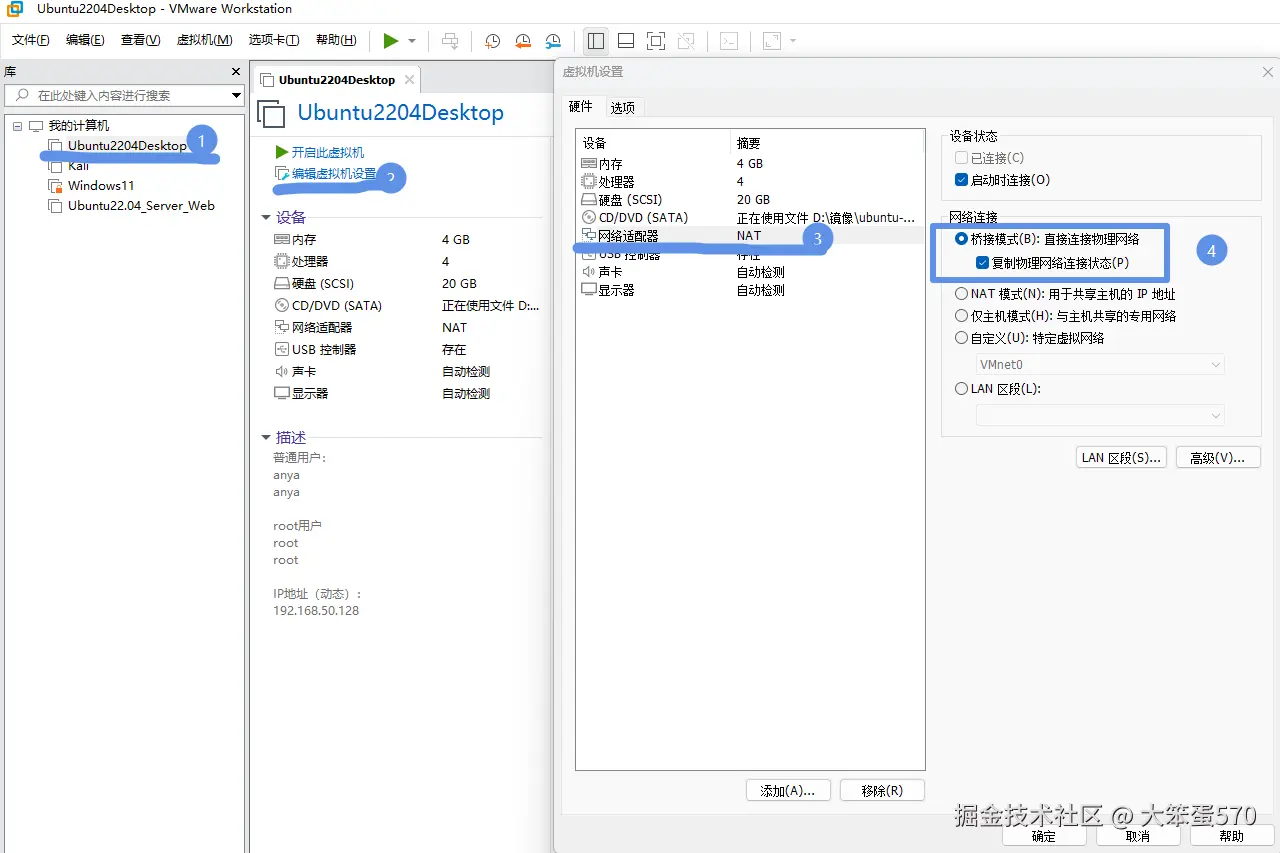Image resolution: width=1280 pixels, height=853 pixels.
Task: Click the console view toolbar icon
Action: coord(730,41)
